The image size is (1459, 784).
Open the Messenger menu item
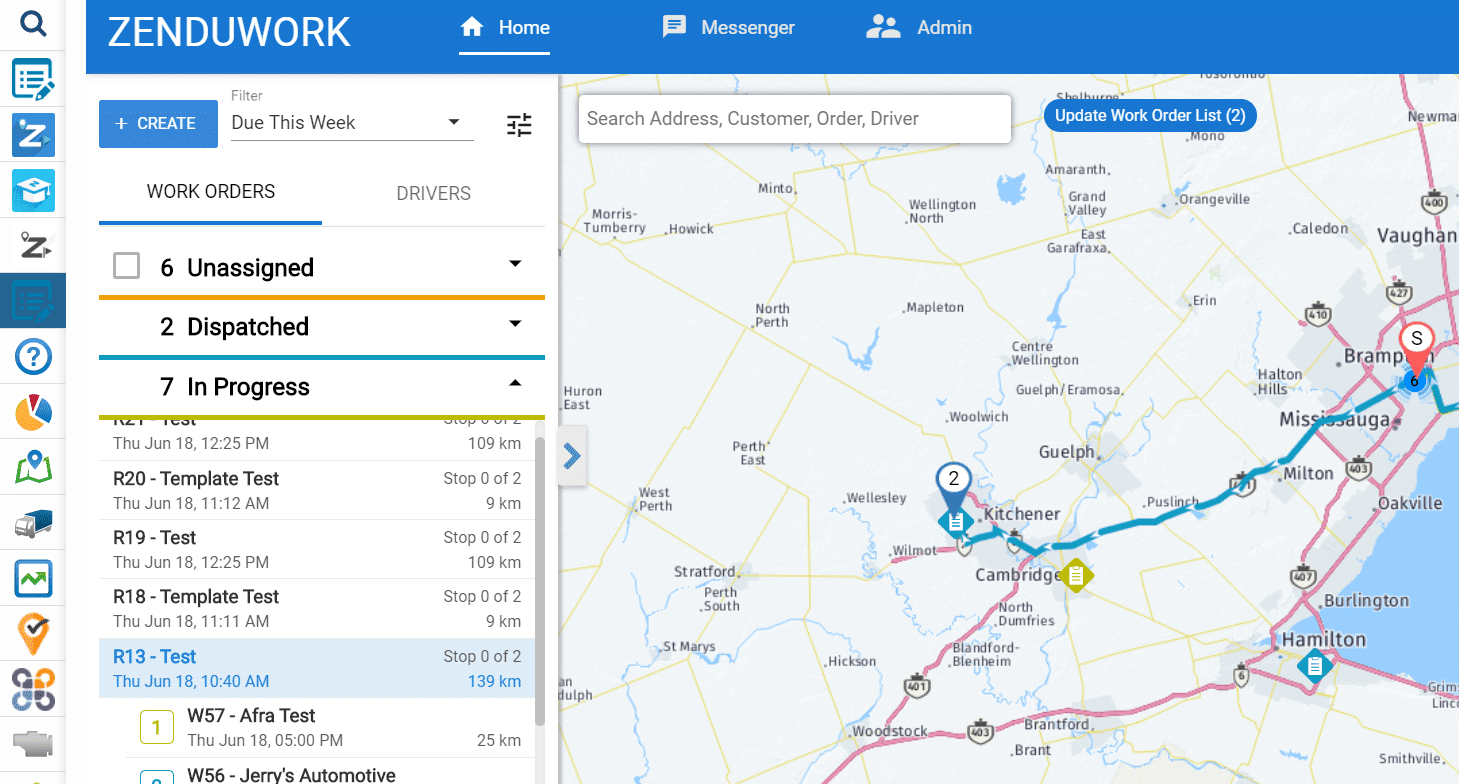tap(729, 28)
